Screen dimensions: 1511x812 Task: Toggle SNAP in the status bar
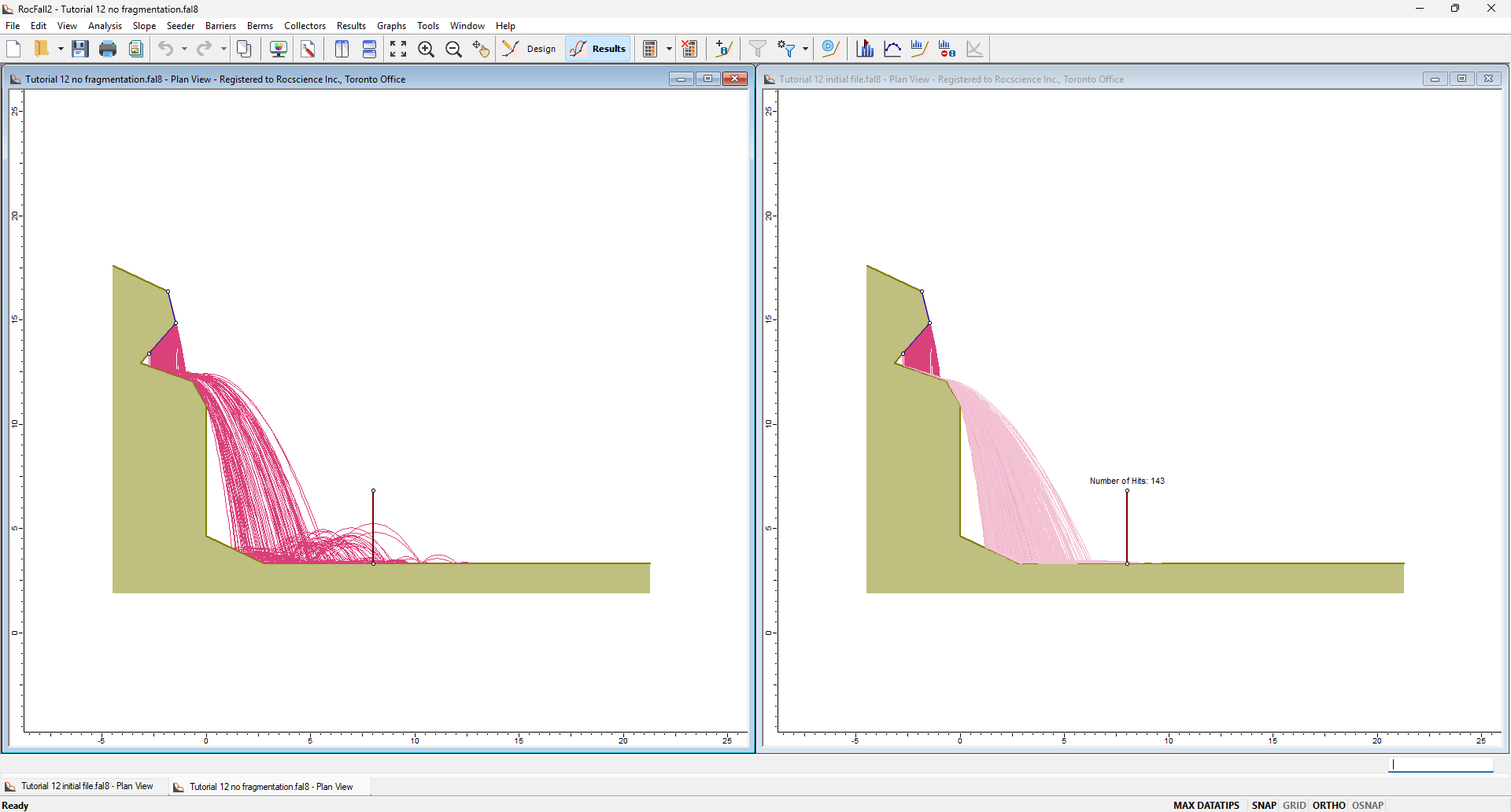tap(1263, 805)
